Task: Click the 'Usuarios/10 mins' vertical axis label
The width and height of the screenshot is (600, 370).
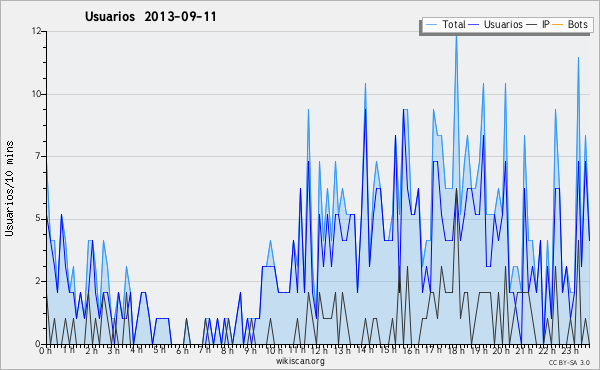Action: point(9,188)
